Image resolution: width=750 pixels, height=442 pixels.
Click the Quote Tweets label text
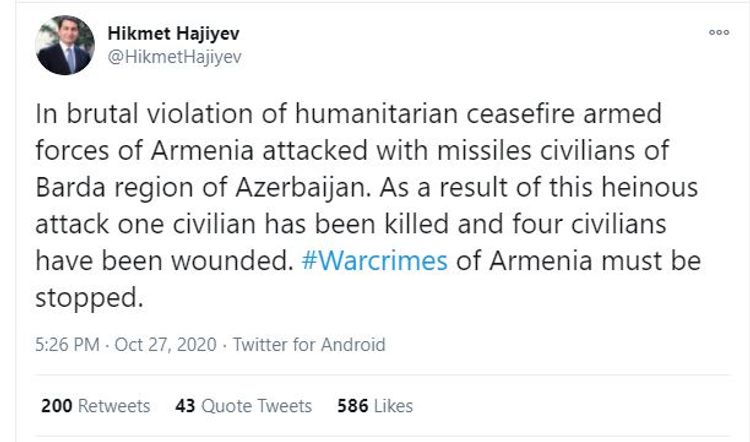click(x=257, y=406)
